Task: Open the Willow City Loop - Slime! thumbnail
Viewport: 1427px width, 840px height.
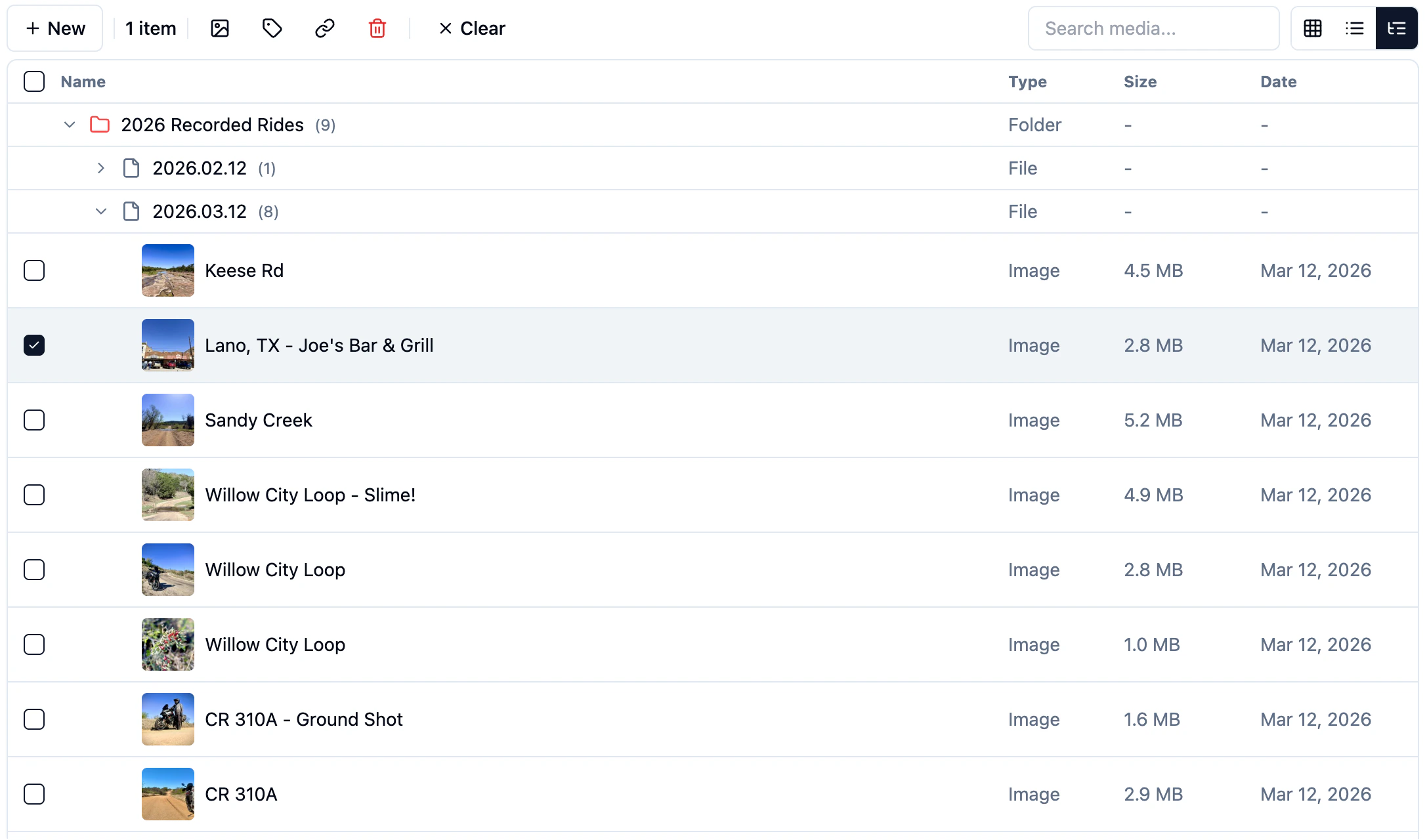Action: tap(168, 495)
